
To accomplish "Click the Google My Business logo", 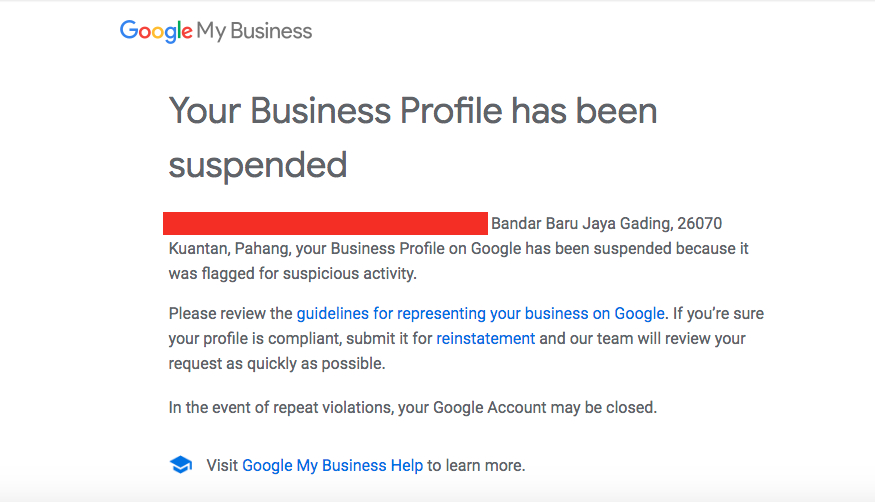I will click(216, 31).
